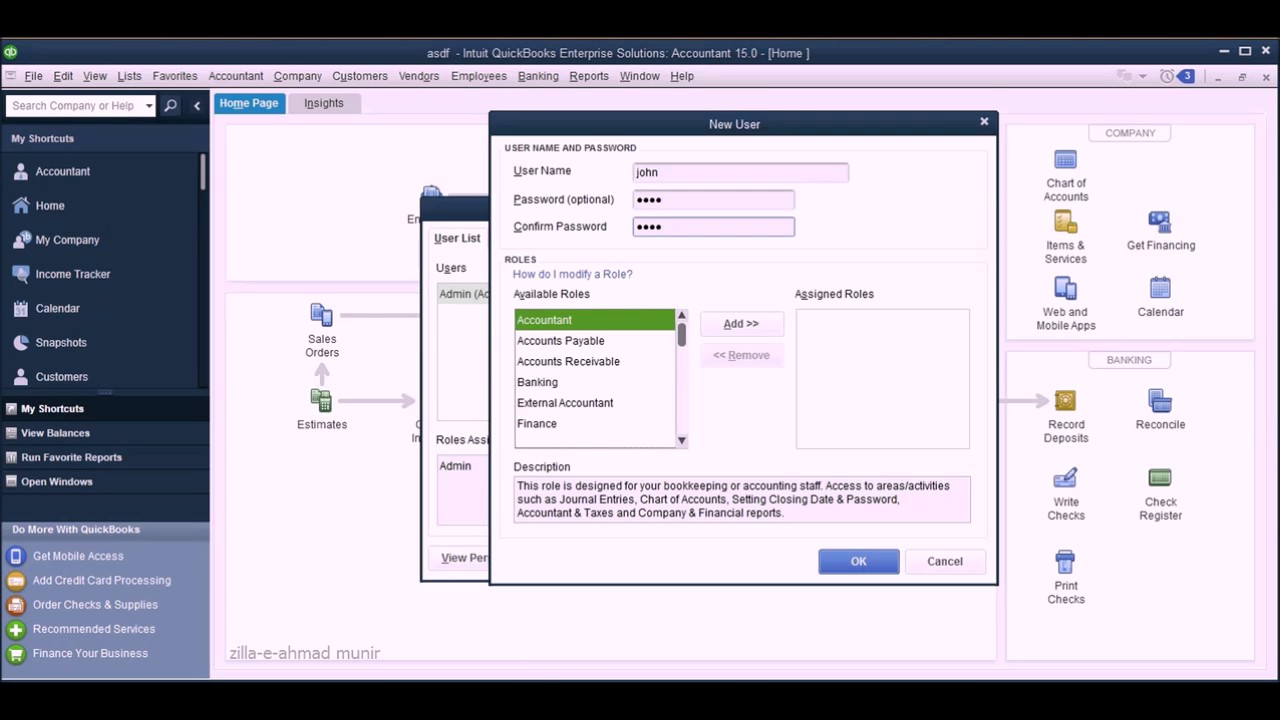Image resolution: width=1280 pixels, height=720 pixels.
Task: Select Accounts Payable role
Action: click(x=595, y=341)
